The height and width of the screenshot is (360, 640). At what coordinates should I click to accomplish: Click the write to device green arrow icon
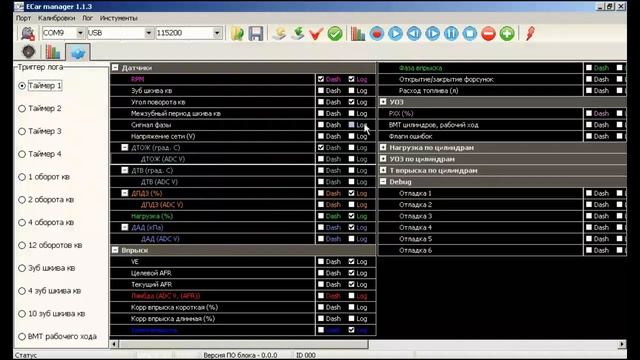298,33
